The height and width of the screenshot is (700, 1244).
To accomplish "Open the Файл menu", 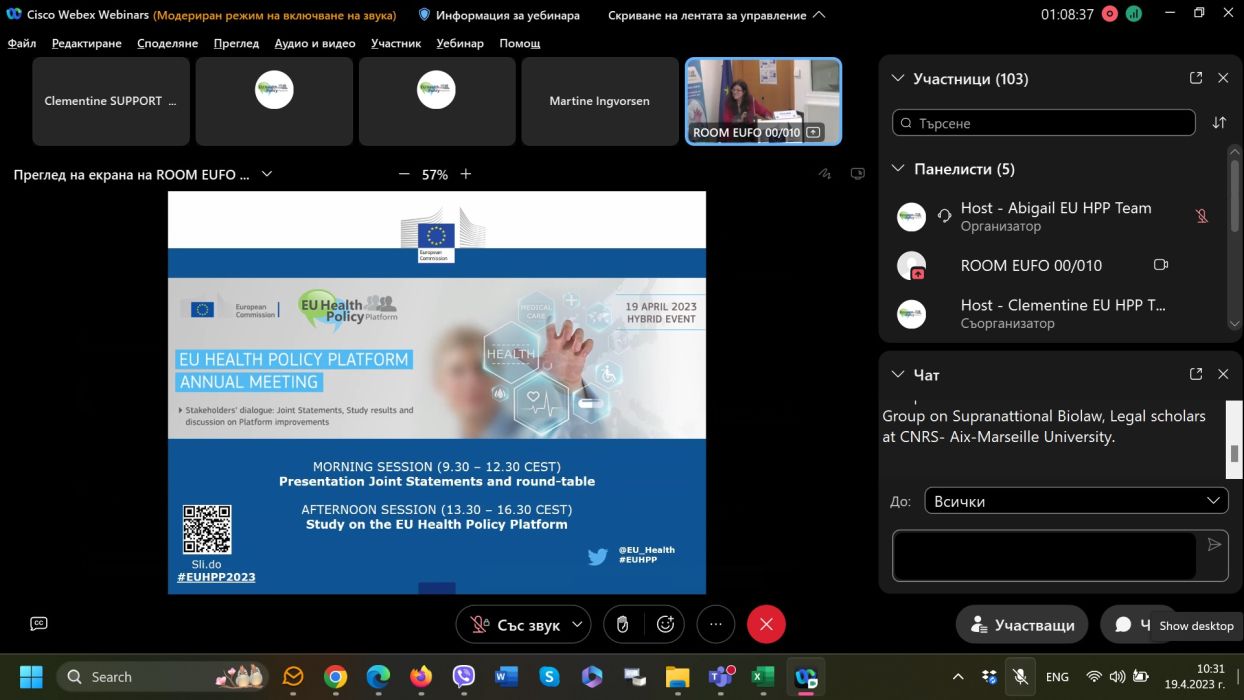I will pyautogui.click(x=22, y=43).
